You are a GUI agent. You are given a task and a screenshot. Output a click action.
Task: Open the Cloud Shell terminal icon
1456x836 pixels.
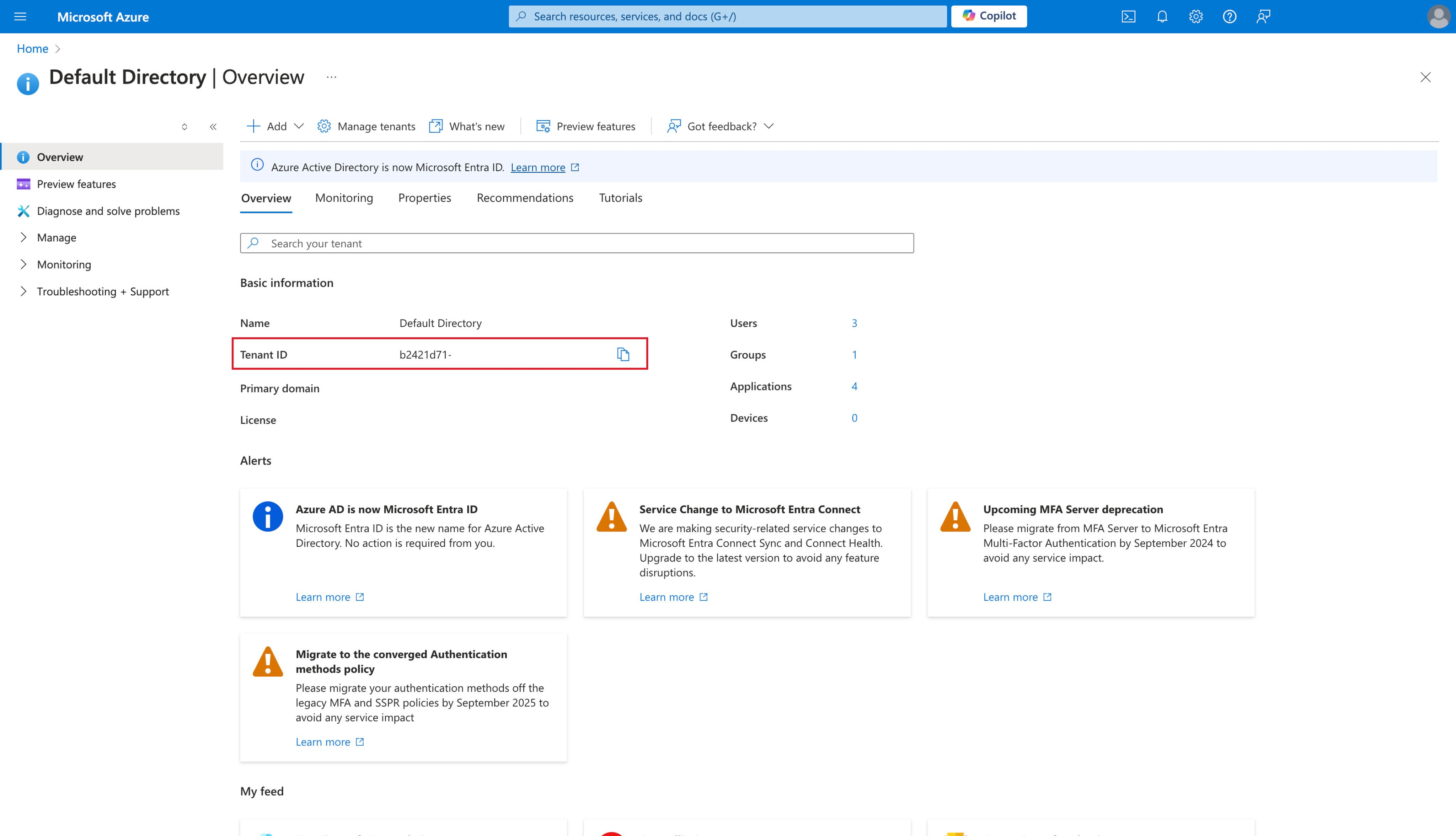[x=1128, y=17]
